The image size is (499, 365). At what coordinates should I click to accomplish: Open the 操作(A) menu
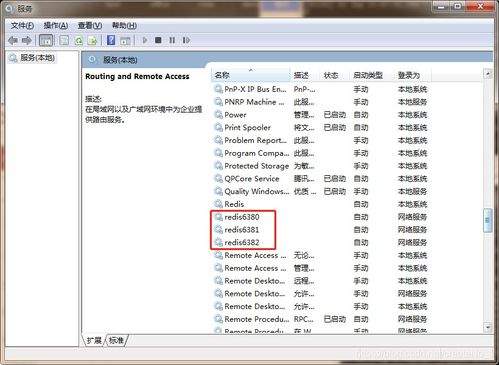pos(56,25)
